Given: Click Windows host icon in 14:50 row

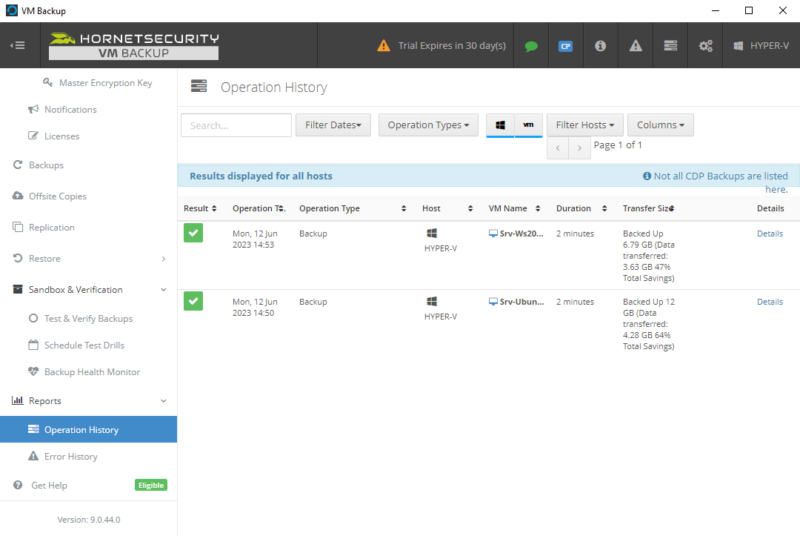Looking at the screenshot, I should (x=432, y=301).
